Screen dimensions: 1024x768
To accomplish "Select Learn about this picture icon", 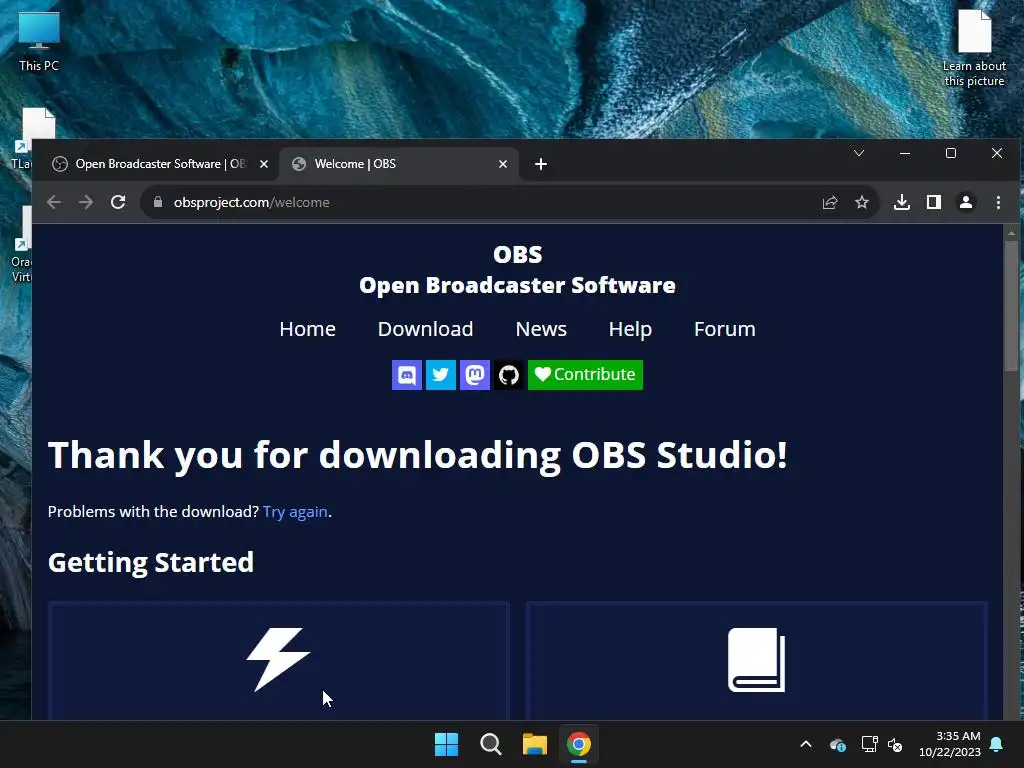I will click(x=974, y=48).
